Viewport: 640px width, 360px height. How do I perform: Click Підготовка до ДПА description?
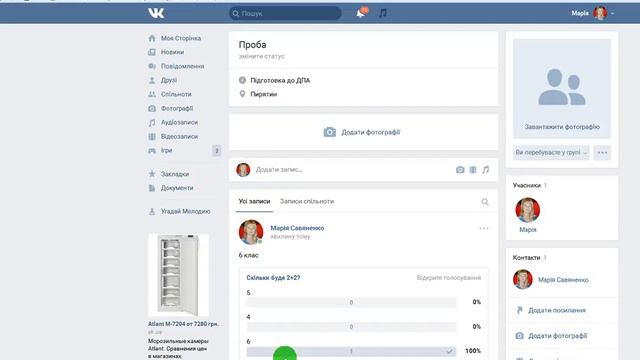coord(280,80)
